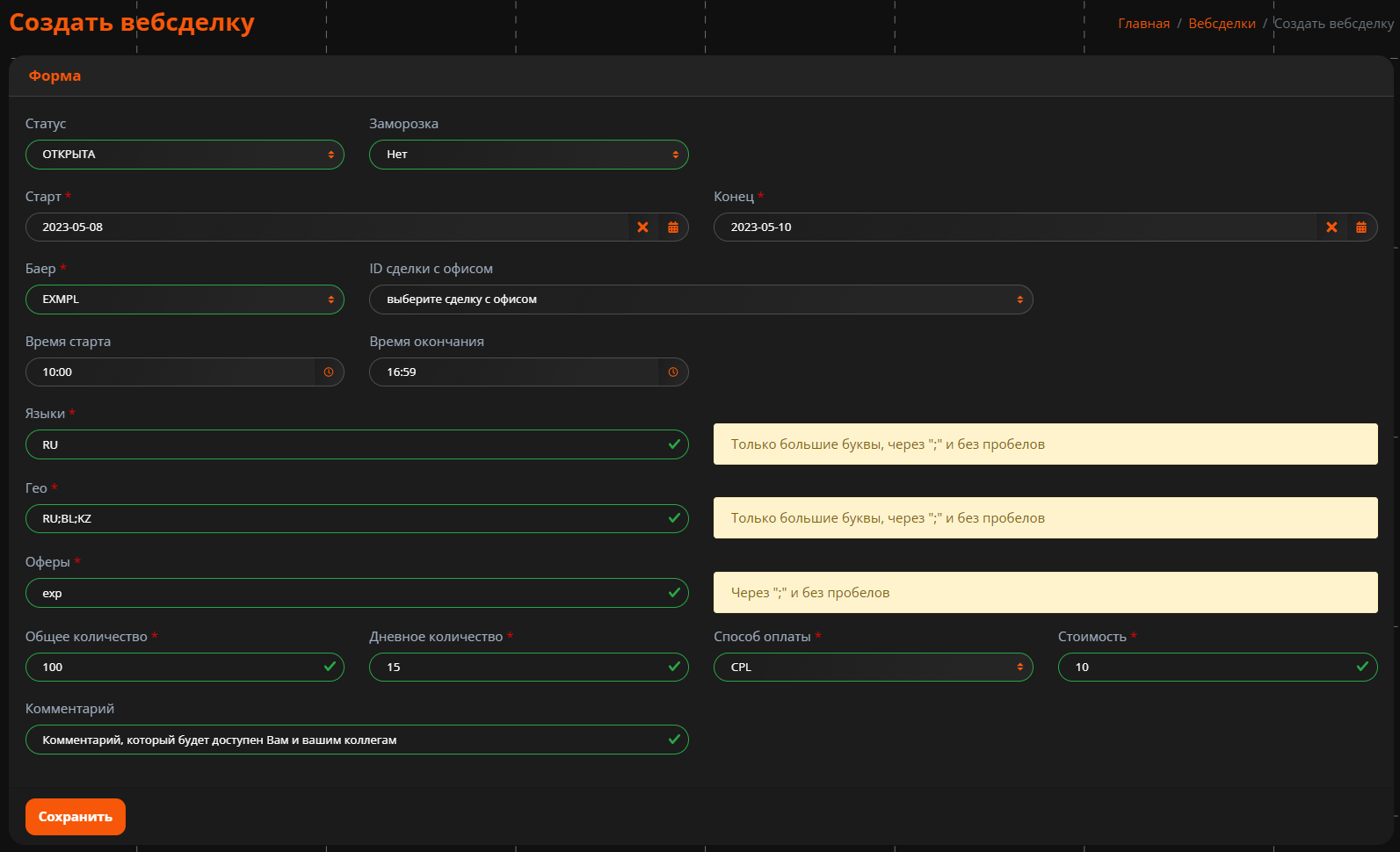Clear the Старт date with the X icon
Screen dimensions: 1400x852
click(x=643, y=227)
